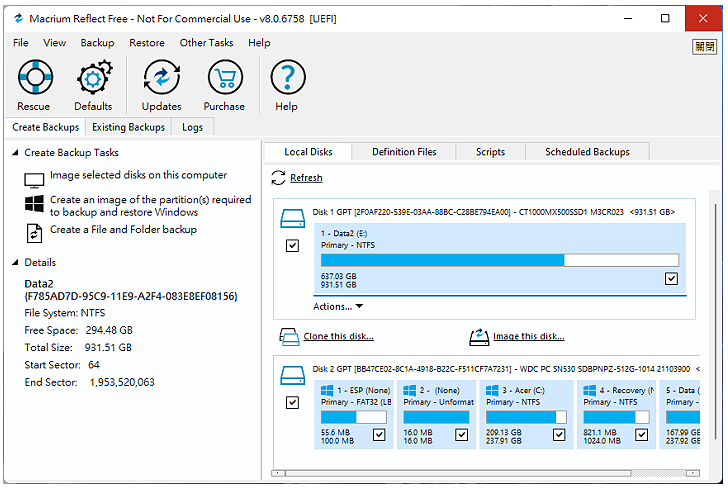Open the View menu

(x=54, y=43)
